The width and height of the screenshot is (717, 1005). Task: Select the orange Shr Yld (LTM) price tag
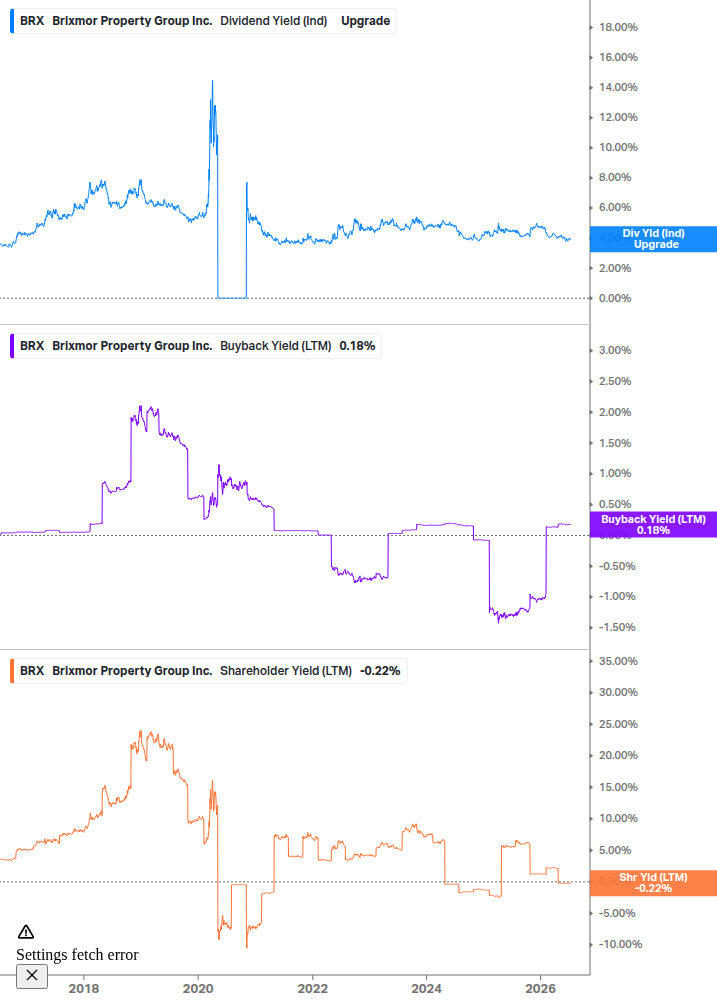coord(653,883)
